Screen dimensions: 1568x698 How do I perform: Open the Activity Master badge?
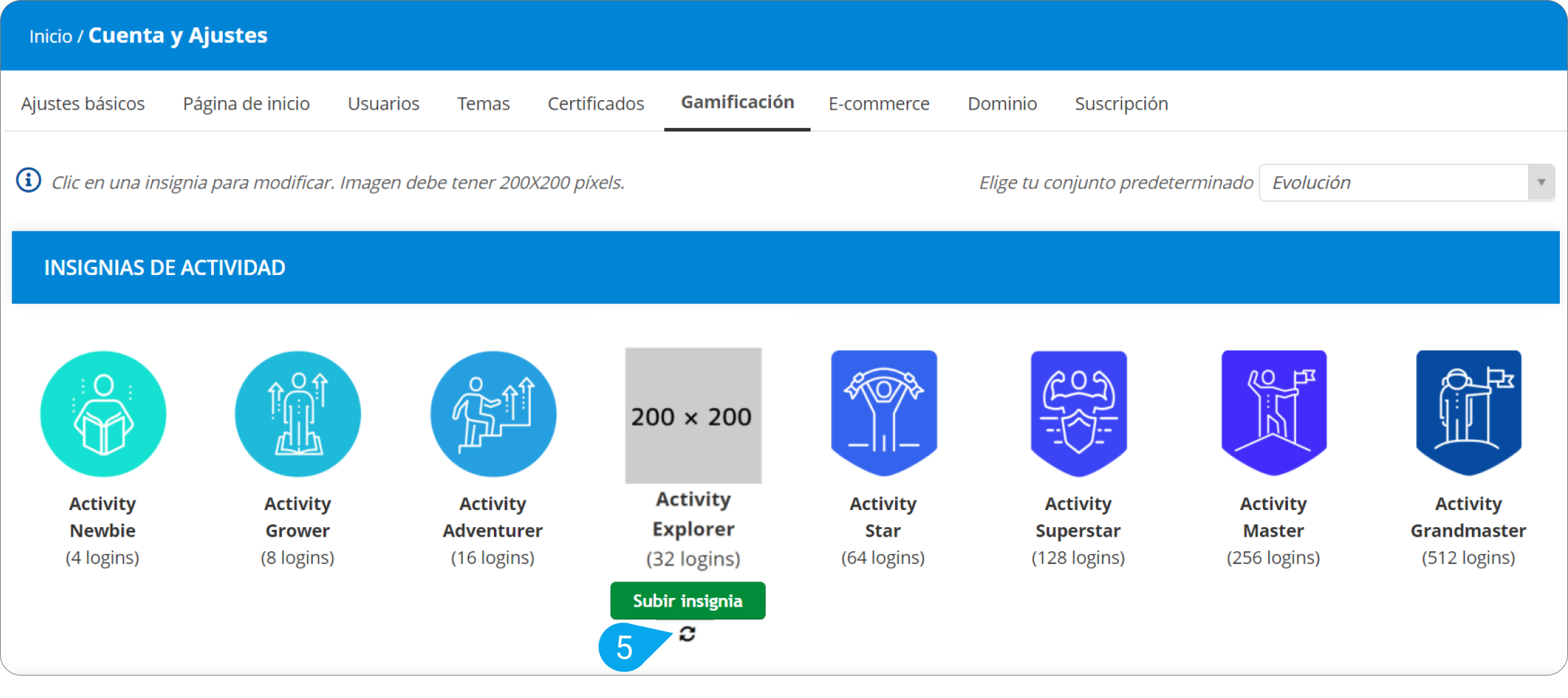[1274, 412]
